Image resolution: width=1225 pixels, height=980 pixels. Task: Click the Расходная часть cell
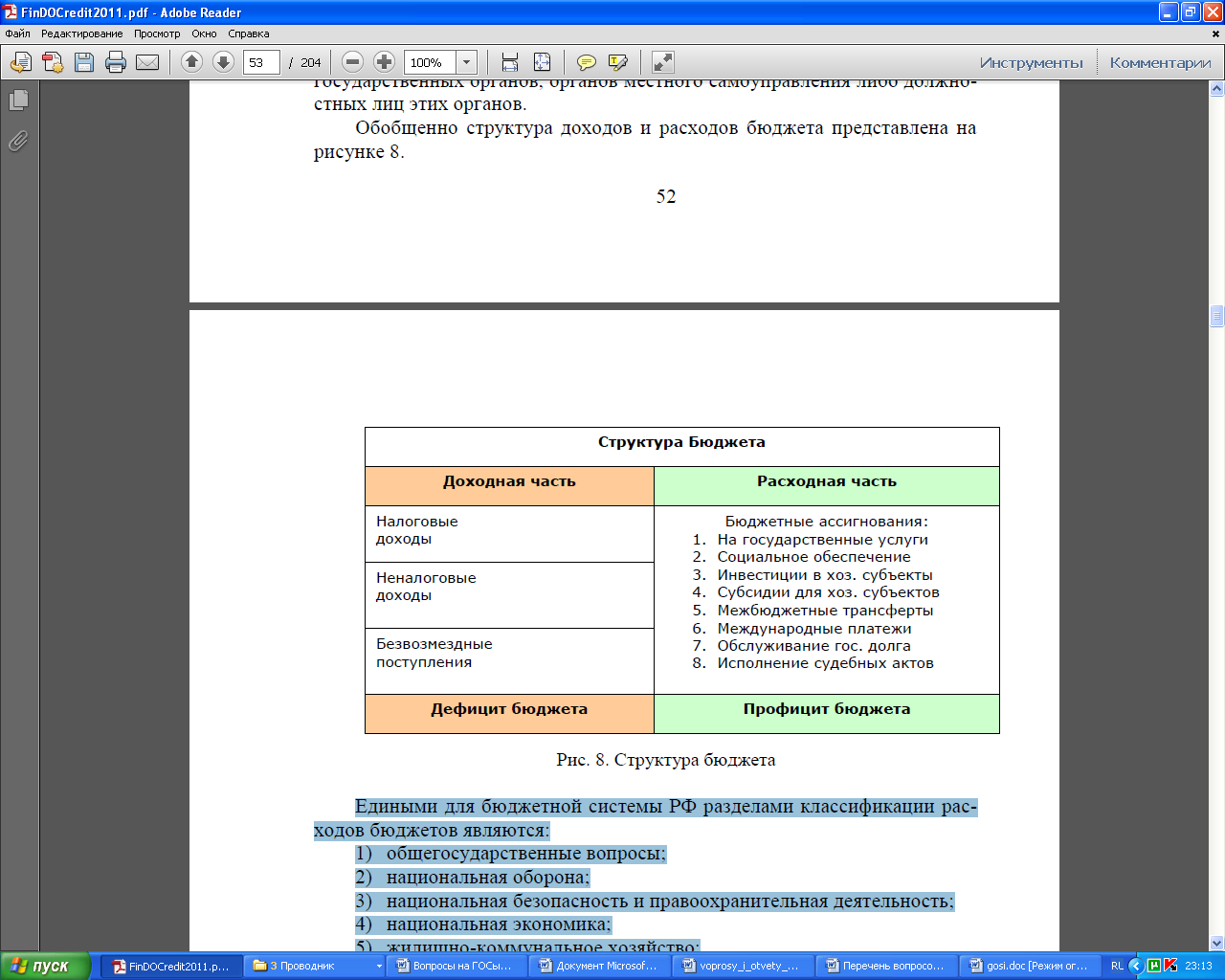827,486
